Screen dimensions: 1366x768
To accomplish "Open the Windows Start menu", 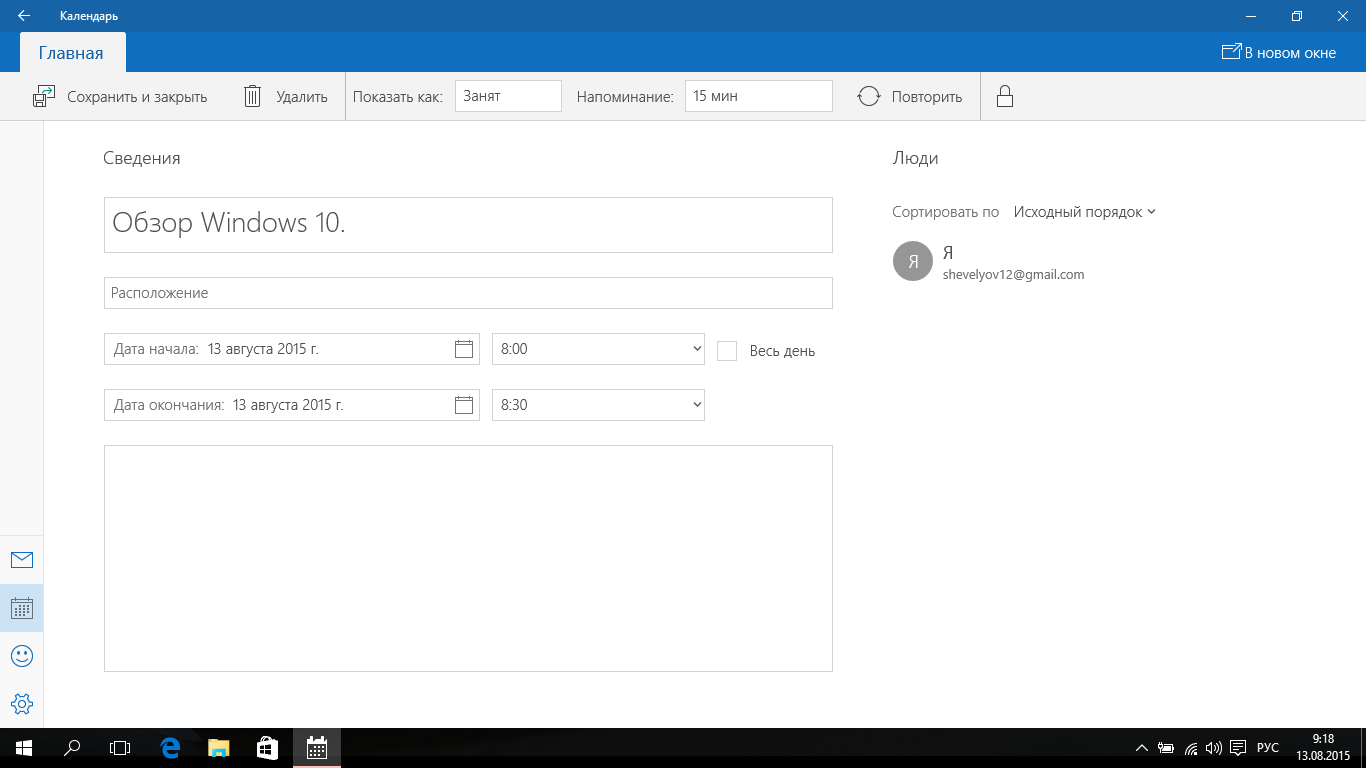I will click(x=24, y=748).
